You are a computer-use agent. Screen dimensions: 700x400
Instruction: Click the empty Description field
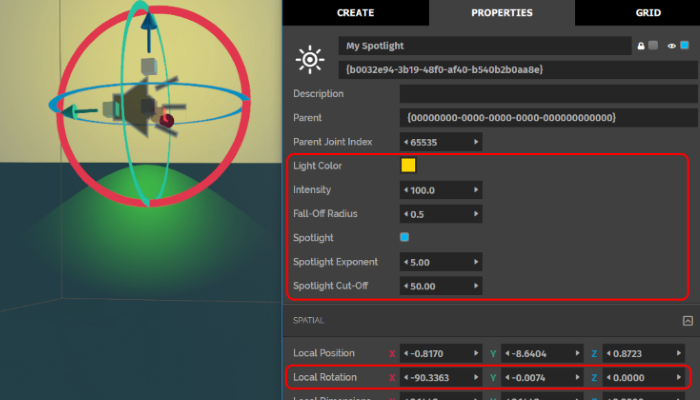tap(548, 94)
